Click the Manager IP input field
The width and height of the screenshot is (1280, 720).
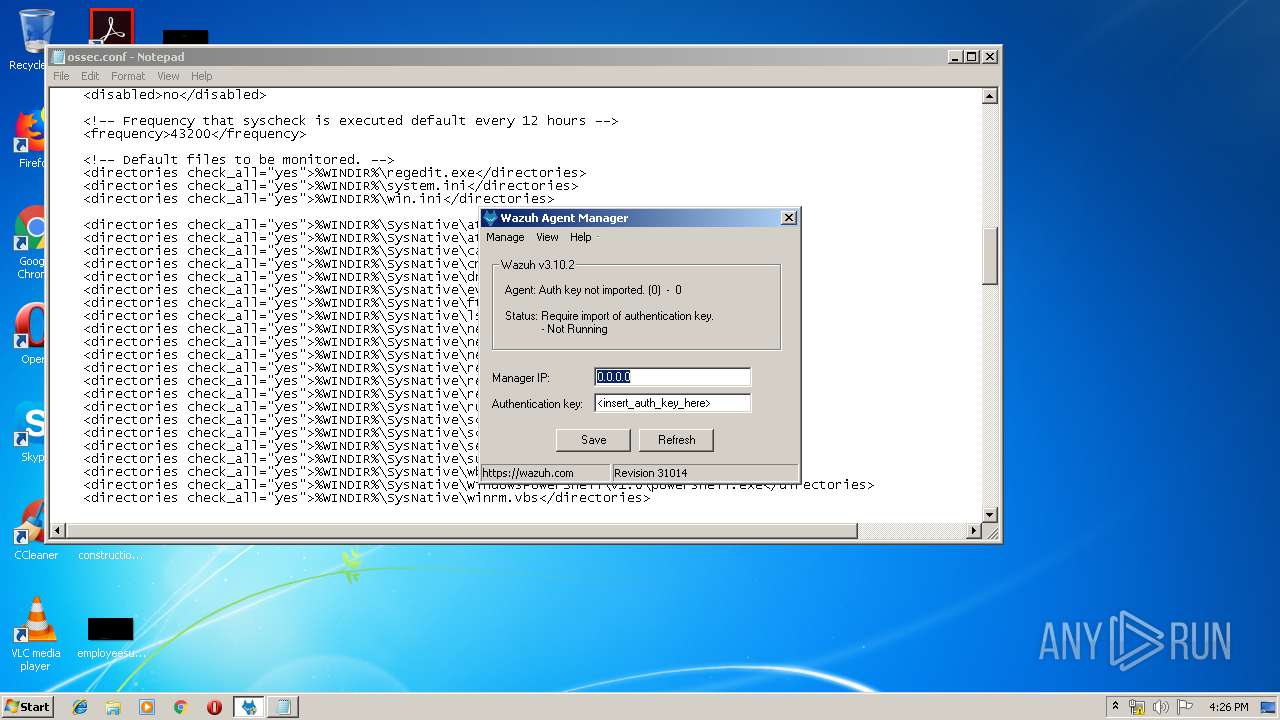[x=672, y=377]
